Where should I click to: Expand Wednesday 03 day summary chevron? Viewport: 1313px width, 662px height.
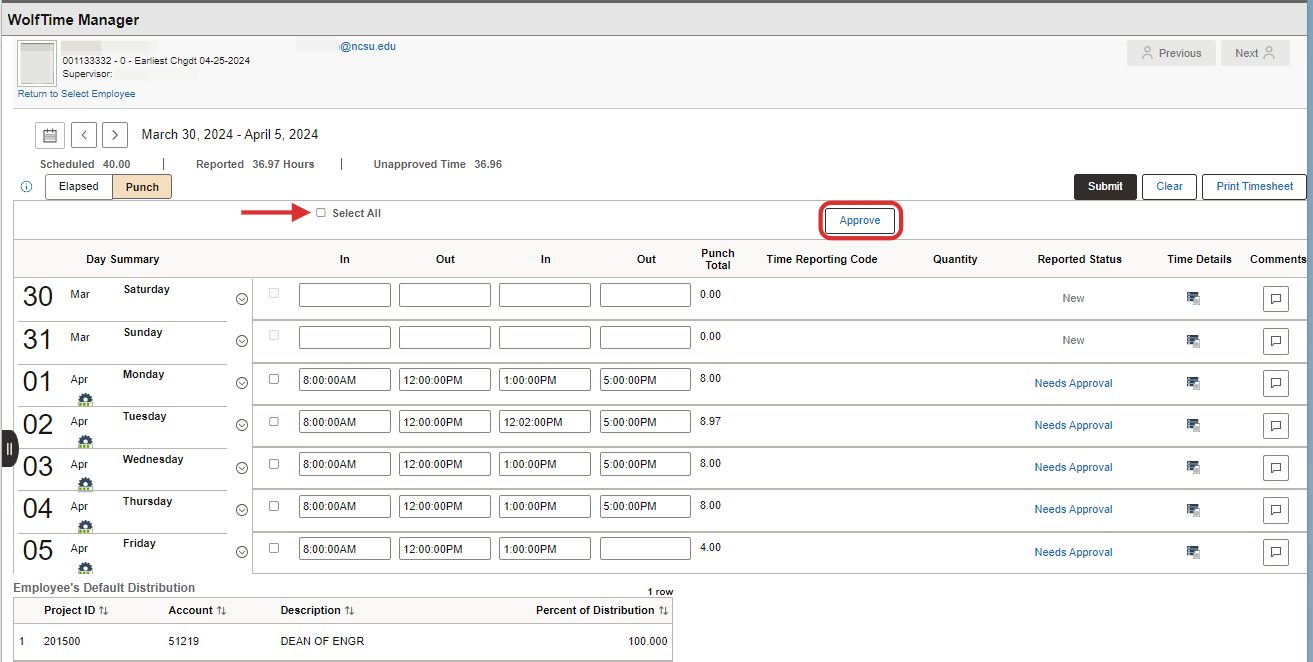(x=241, y=468)
